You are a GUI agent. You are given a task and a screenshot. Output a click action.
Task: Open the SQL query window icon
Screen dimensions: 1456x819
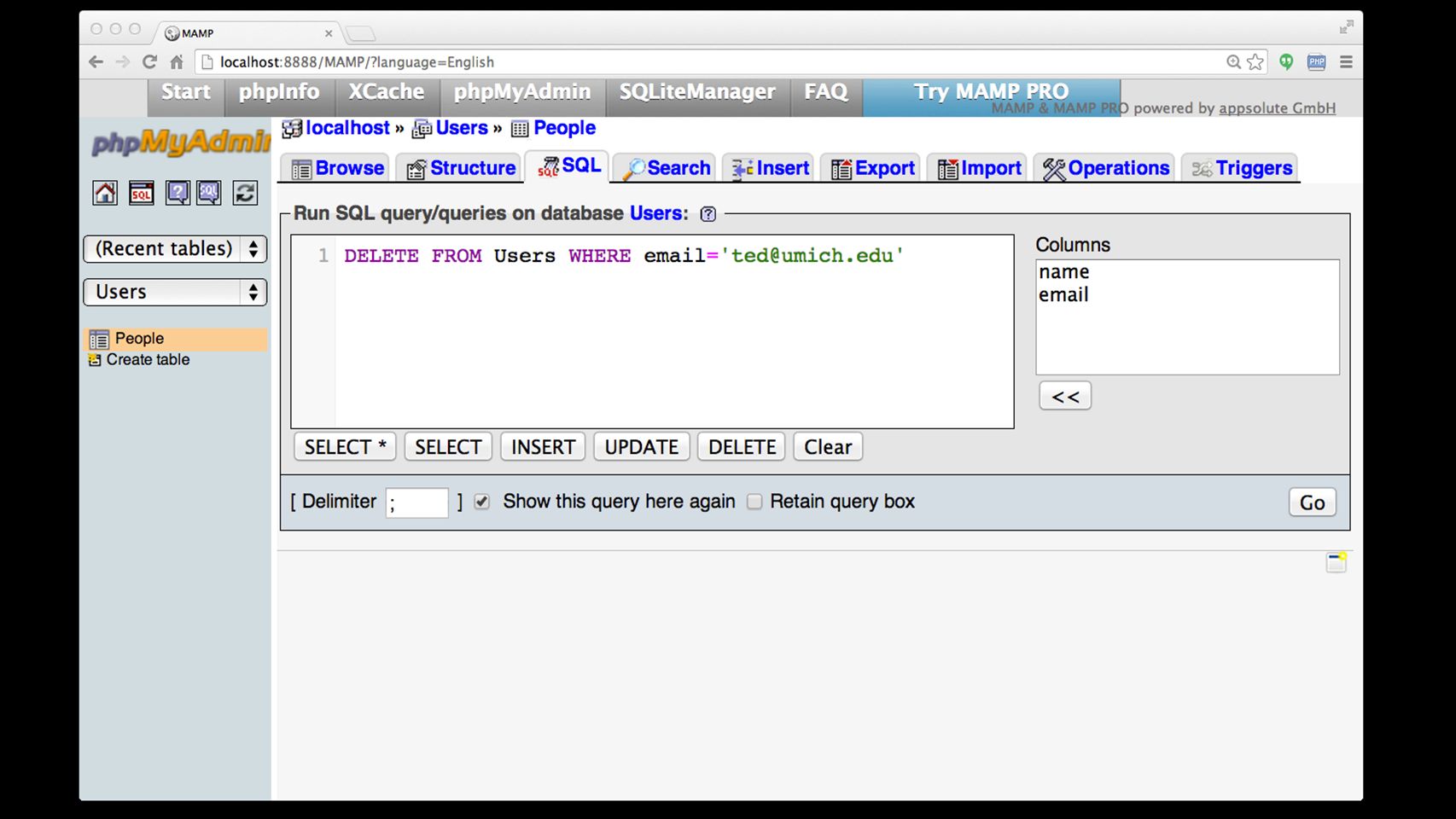(x=142, y=193)
